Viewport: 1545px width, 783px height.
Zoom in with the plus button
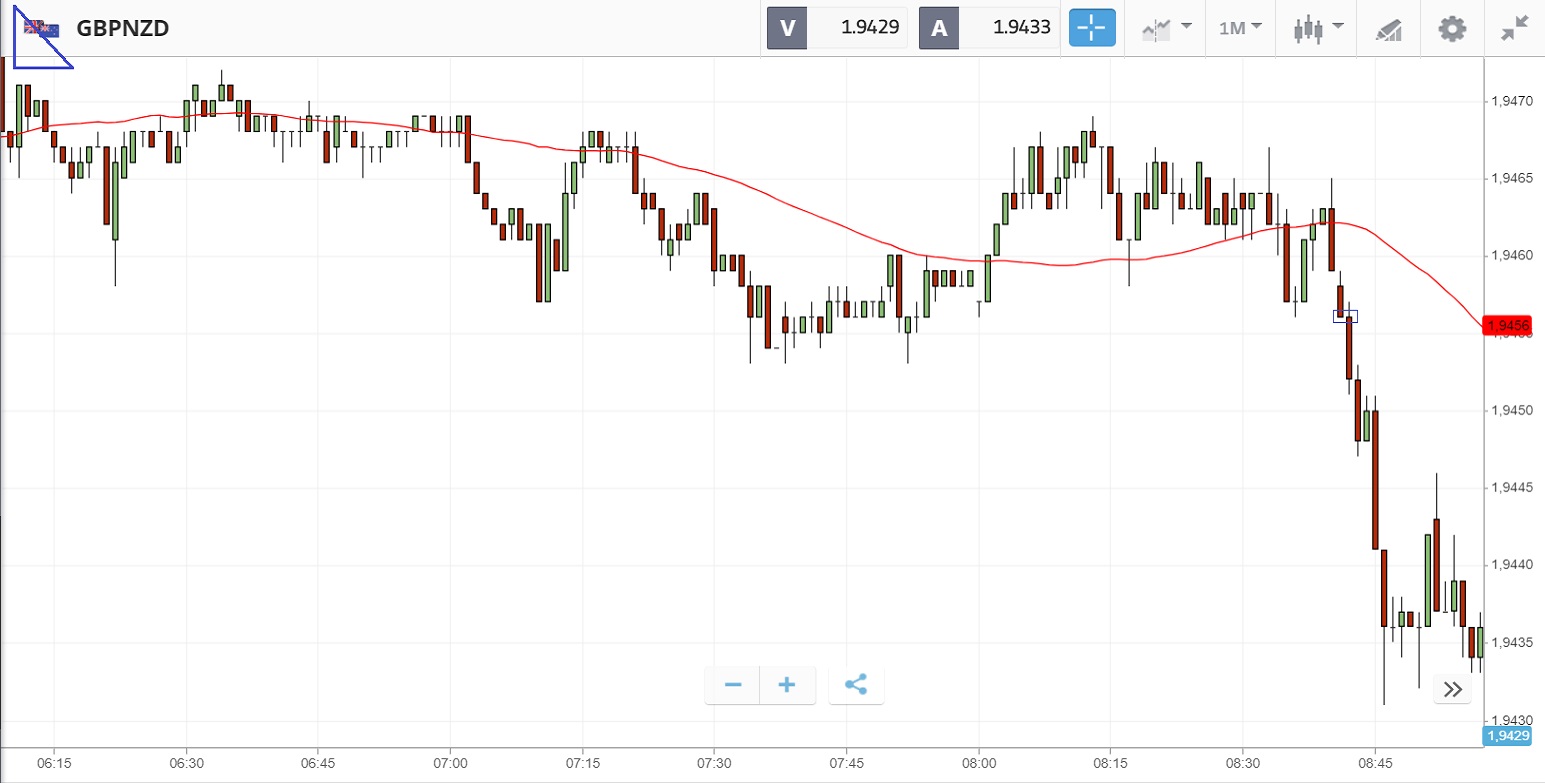[787, 685]
